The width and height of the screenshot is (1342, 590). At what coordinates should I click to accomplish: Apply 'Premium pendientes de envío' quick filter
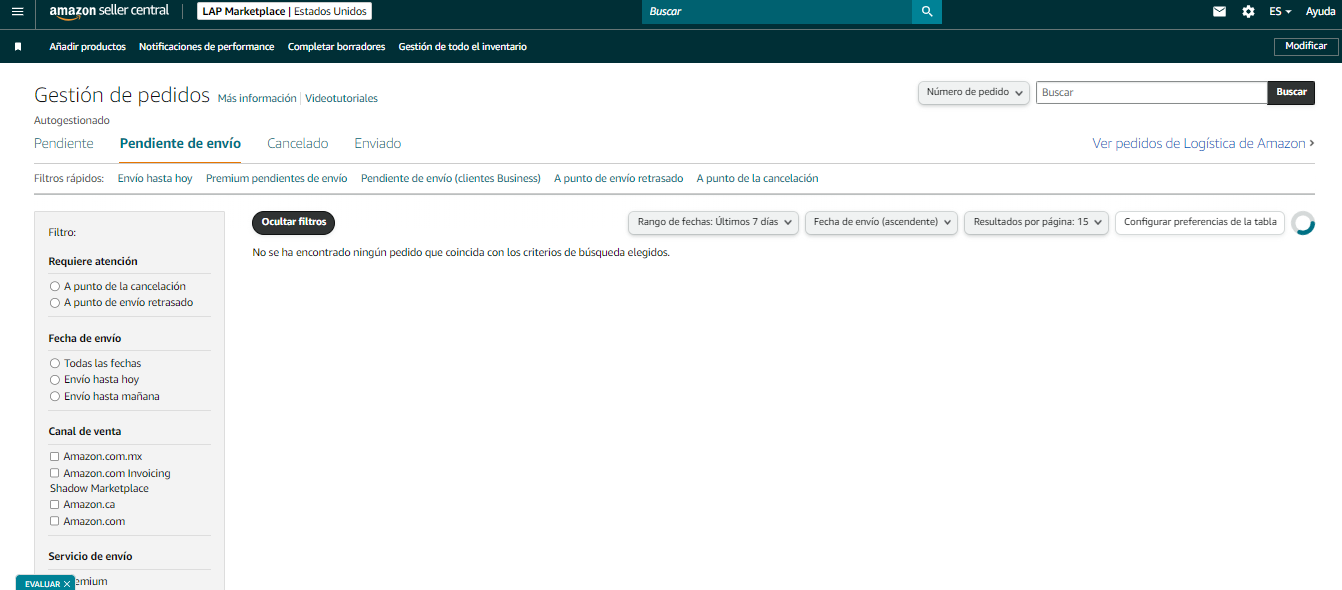click(277, 178)
